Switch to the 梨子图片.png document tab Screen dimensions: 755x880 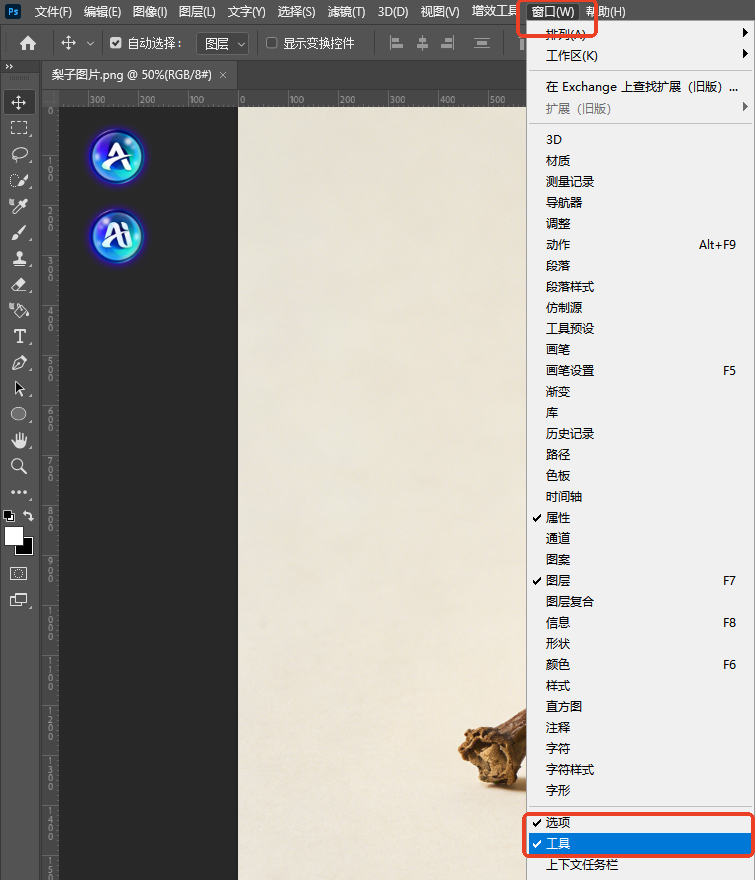click(132, 75)
